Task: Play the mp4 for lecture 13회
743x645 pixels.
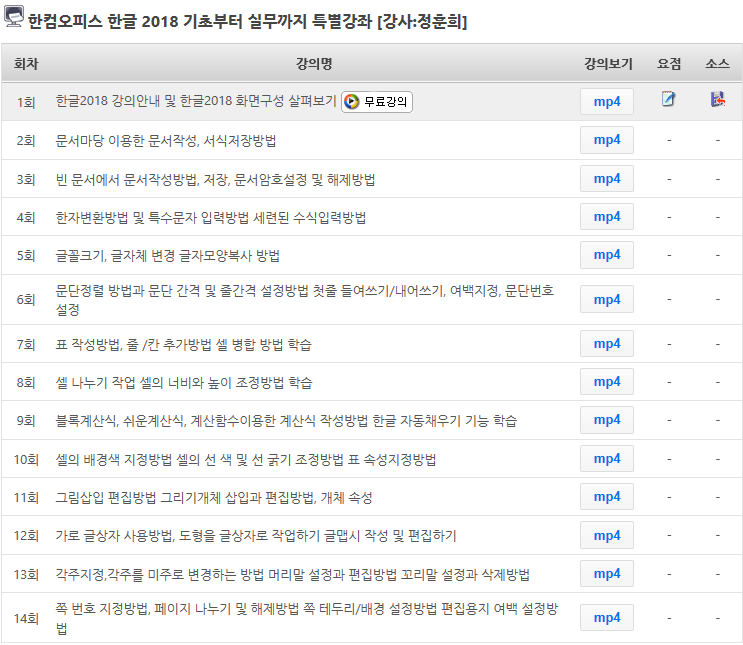Action: tap(607, 574)
